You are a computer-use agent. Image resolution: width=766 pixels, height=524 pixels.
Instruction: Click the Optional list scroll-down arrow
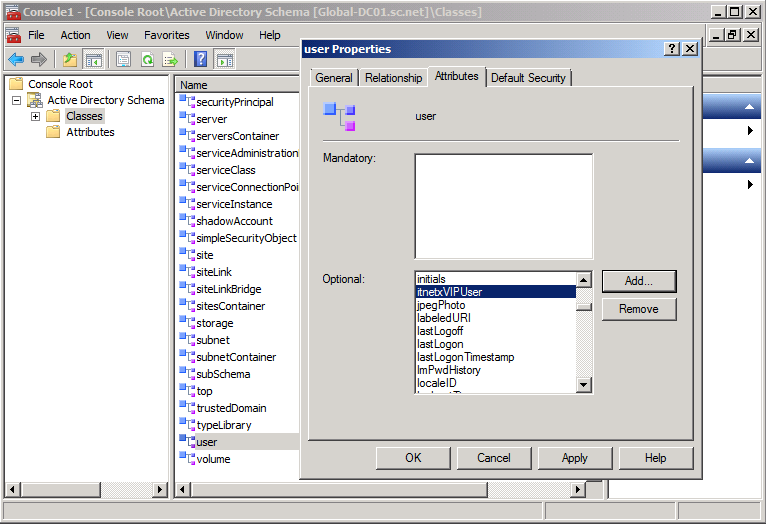tap(584, 385)
